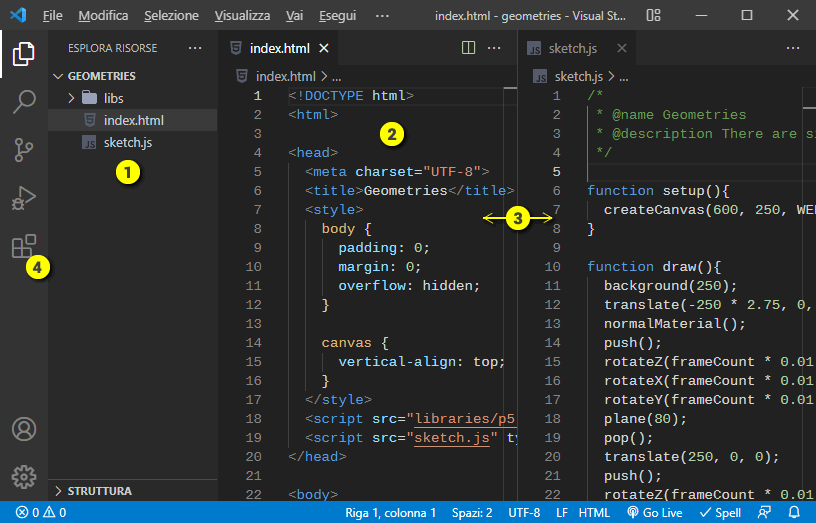Viewport: 816px width, 523px height.
Task: Click 'normalMaterial();' in sketch.js
Action: tap(674, 324)
